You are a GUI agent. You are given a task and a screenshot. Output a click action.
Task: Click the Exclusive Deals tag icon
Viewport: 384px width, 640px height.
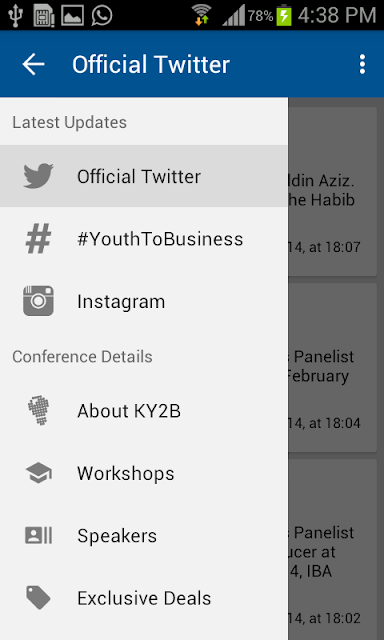[38, 598]
